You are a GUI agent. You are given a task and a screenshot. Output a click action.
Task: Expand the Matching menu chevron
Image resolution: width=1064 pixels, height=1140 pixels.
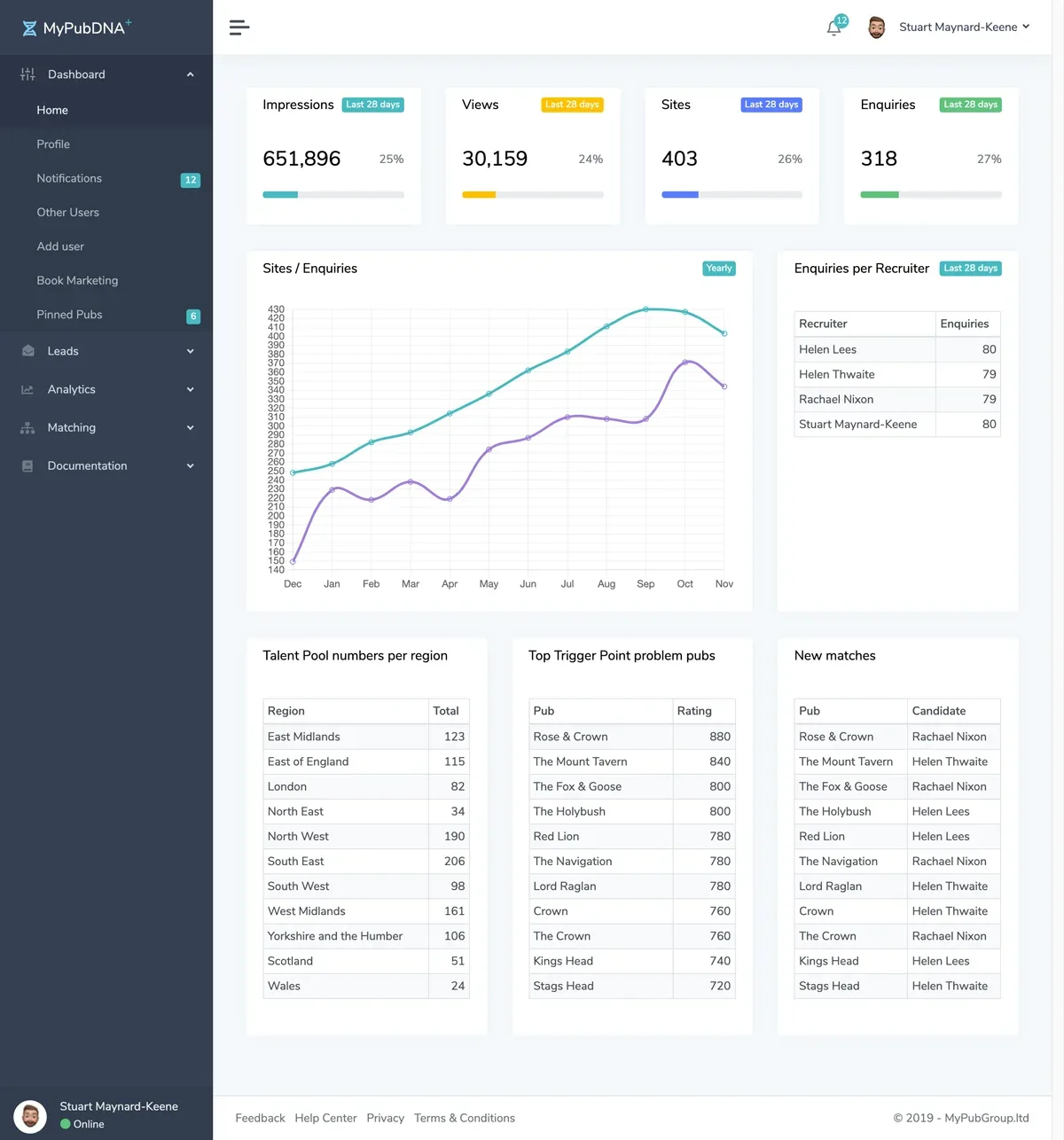coord(190,427)
